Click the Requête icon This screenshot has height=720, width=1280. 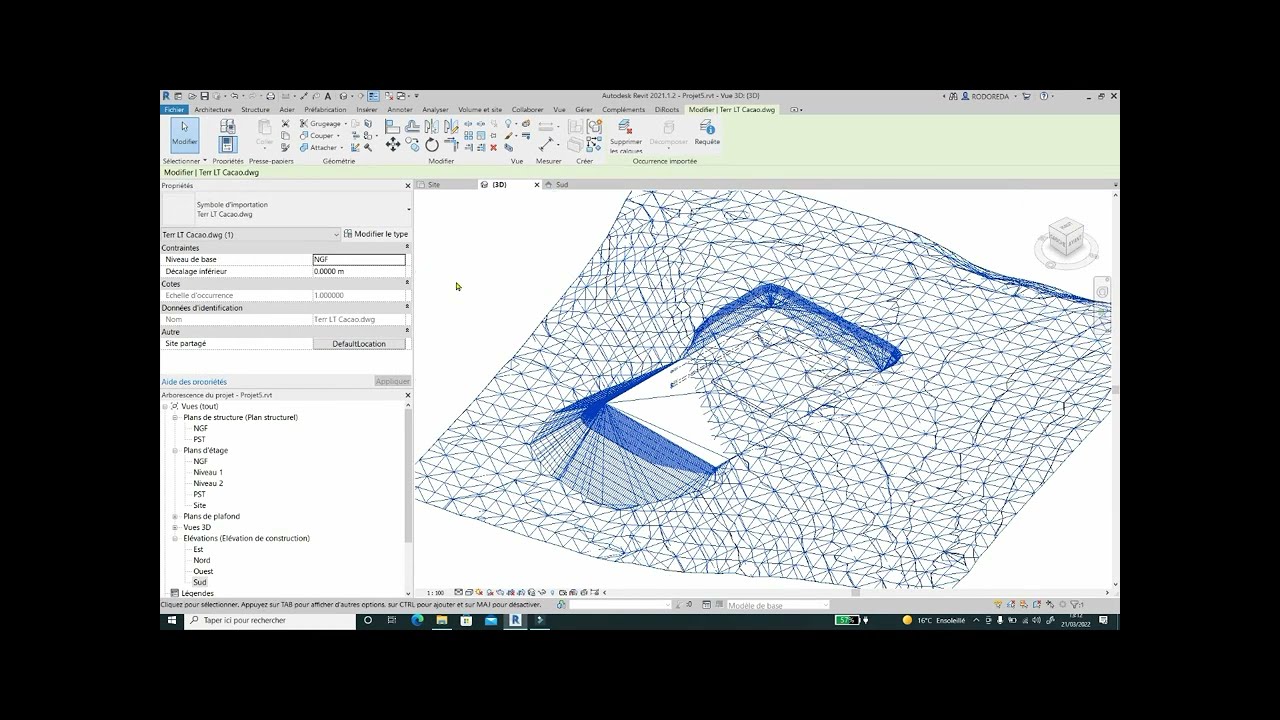pos(707,132)
